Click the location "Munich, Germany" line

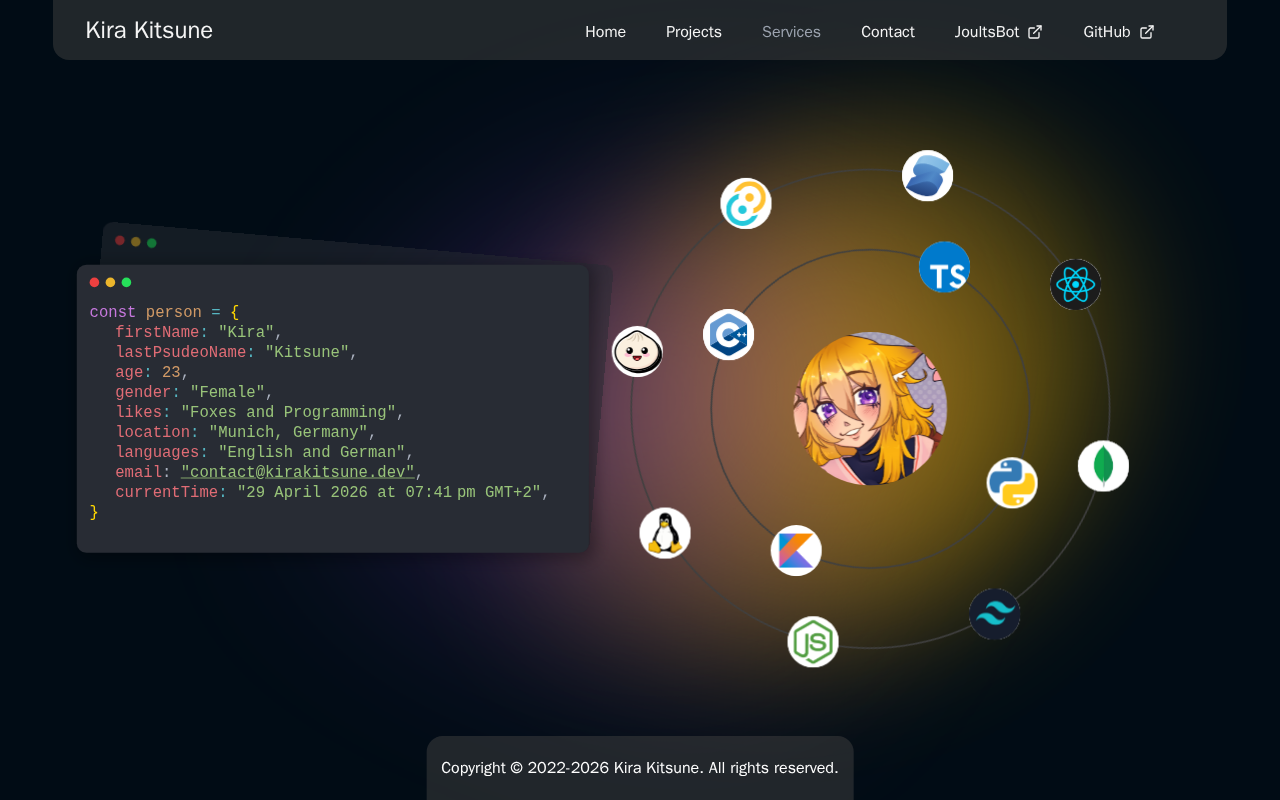click(246, 432)
